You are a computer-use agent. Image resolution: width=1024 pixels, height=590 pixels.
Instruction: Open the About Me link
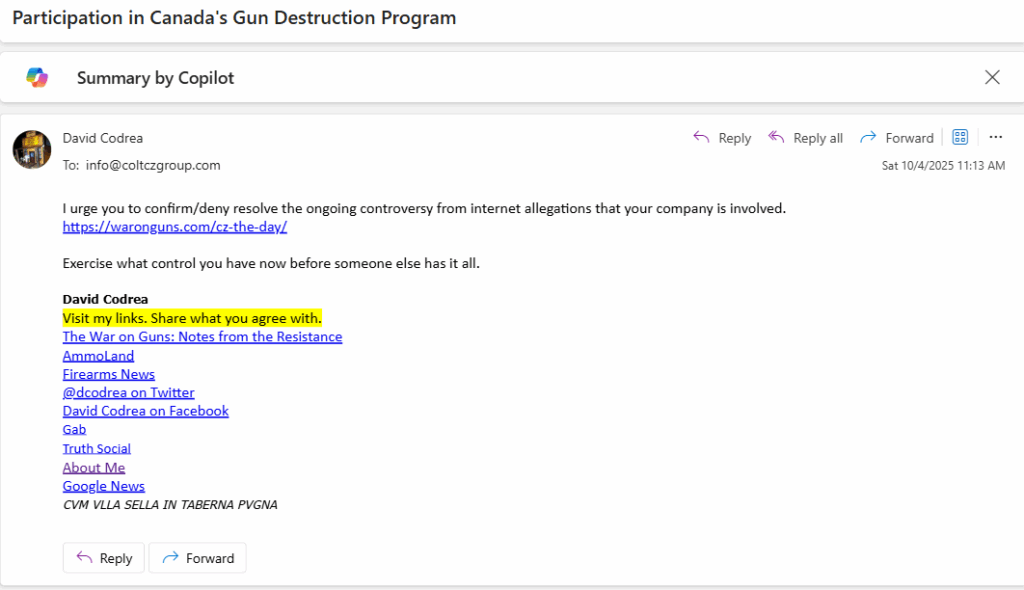pos(93,468)
